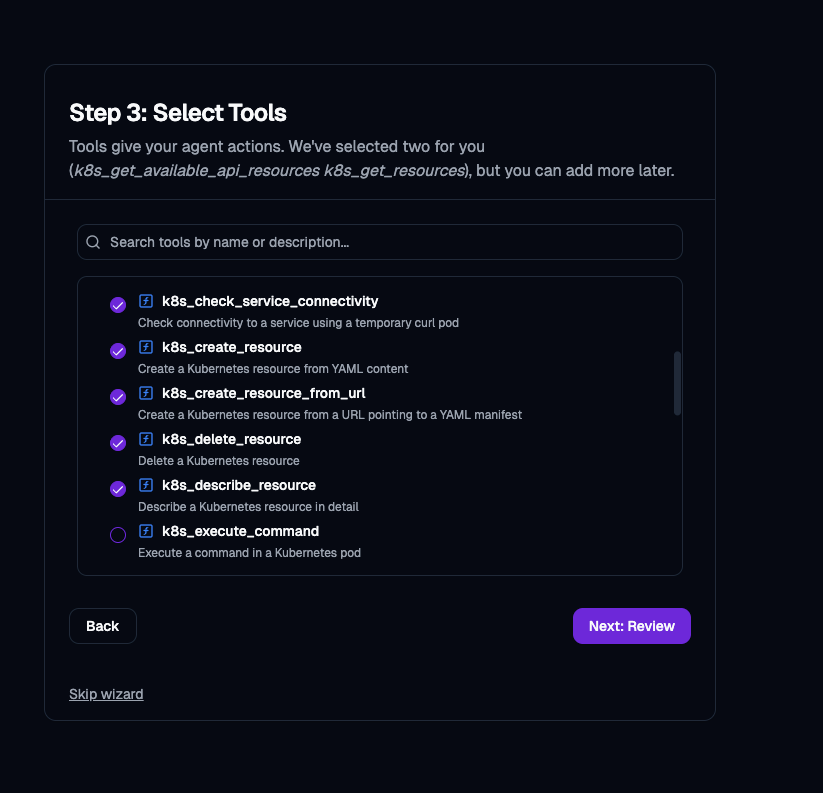823x793 pixels.
Task: Click function icon beside k8s_delete_resource
Action: tap(146, 439)
